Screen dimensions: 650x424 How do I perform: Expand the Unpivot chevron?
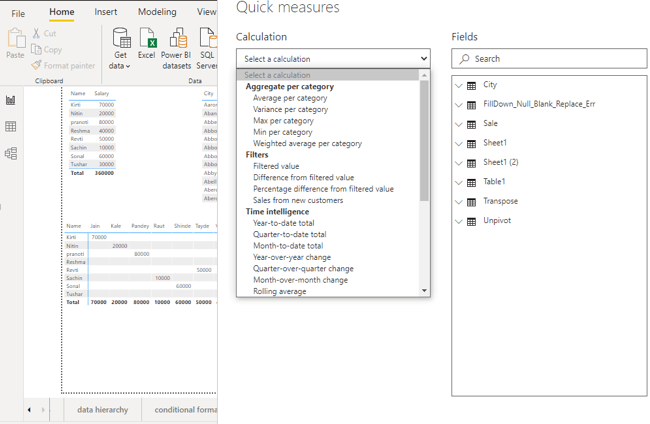[458, 222]
